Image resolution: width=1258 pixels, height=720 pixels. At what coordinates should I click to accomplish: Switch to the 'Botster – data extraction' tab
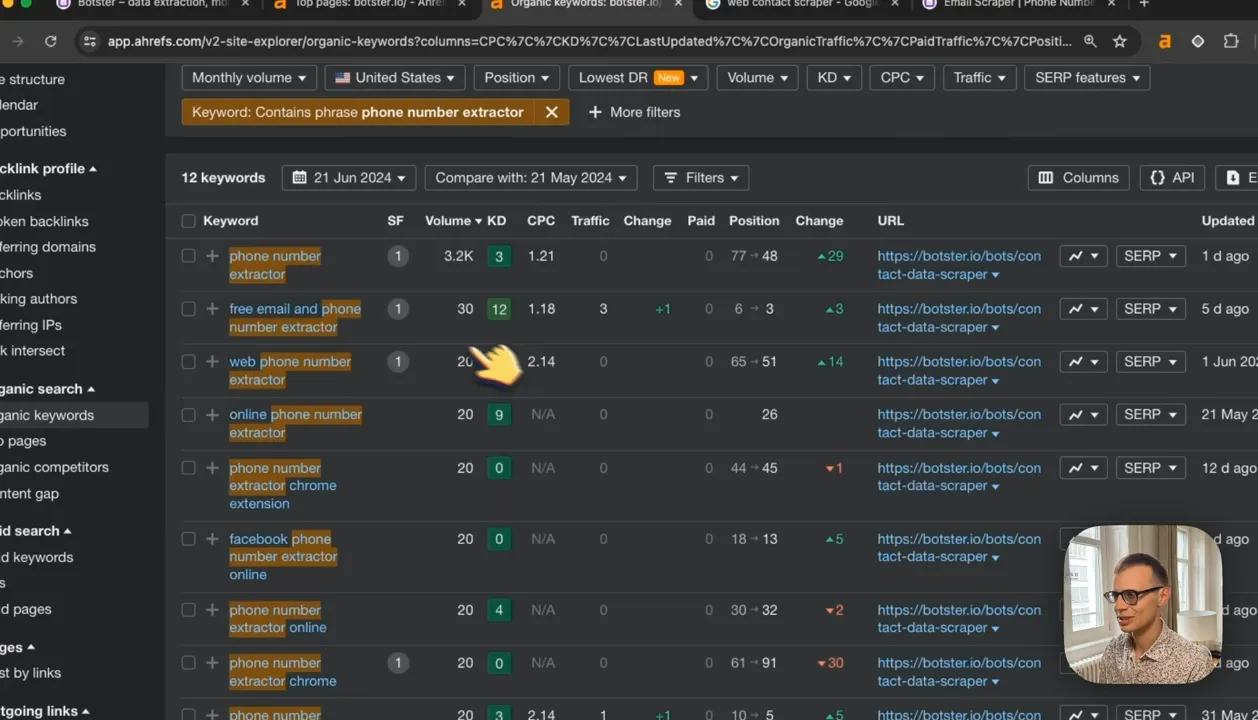(x=153, y=4)
